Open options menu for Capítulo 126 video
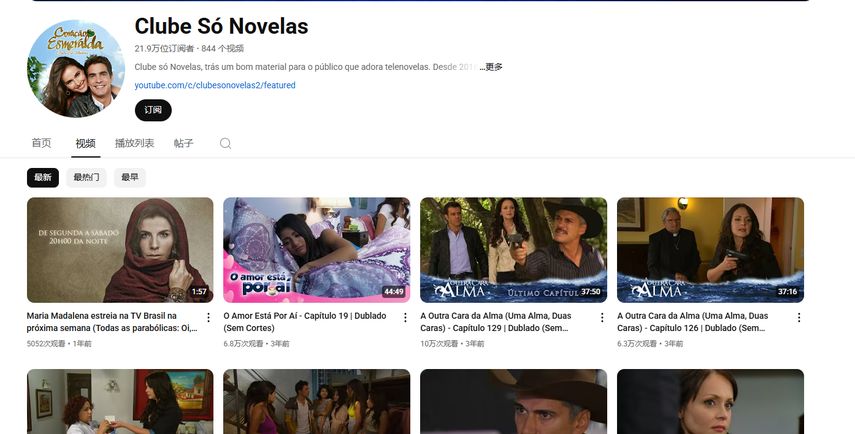The height and width of the screenshot is (434, 855). point(799,317)
